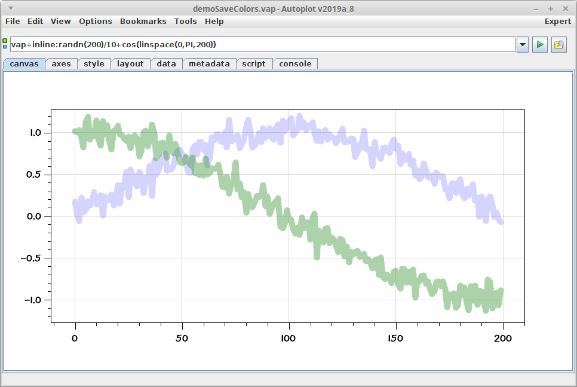Open the bookmark folder star icon

tap(559, 45)
